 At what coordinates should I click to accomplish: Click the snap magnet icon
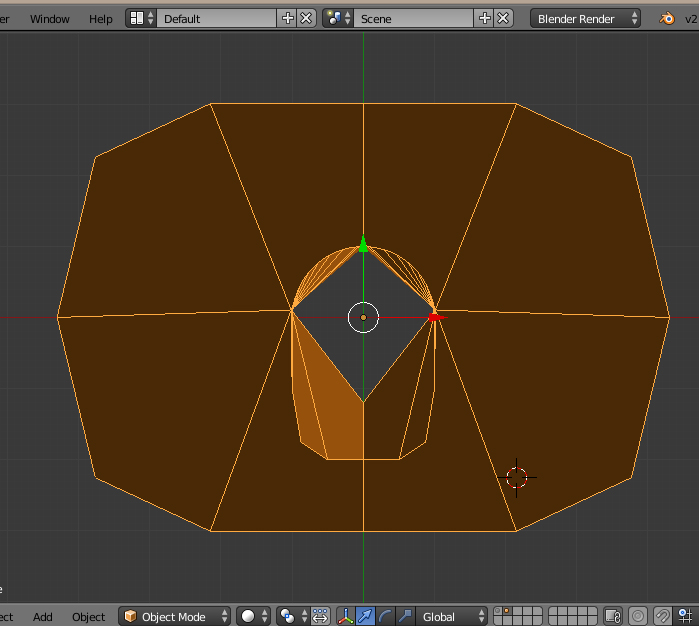click(663, 616)
